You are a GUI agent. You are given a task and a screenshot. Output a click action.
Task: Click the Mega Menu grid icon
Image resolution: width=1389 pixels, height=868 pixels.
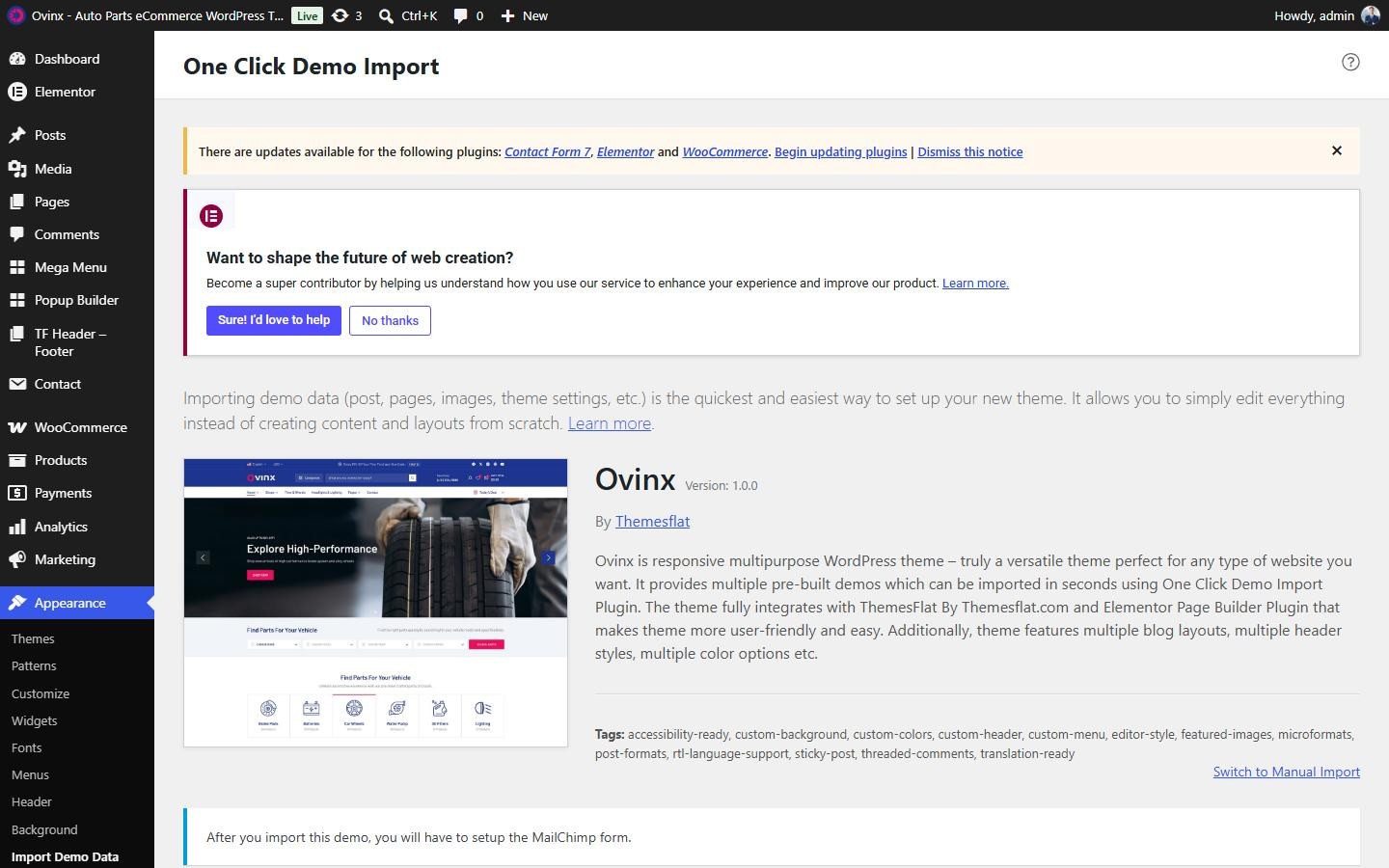pos(17,267)
